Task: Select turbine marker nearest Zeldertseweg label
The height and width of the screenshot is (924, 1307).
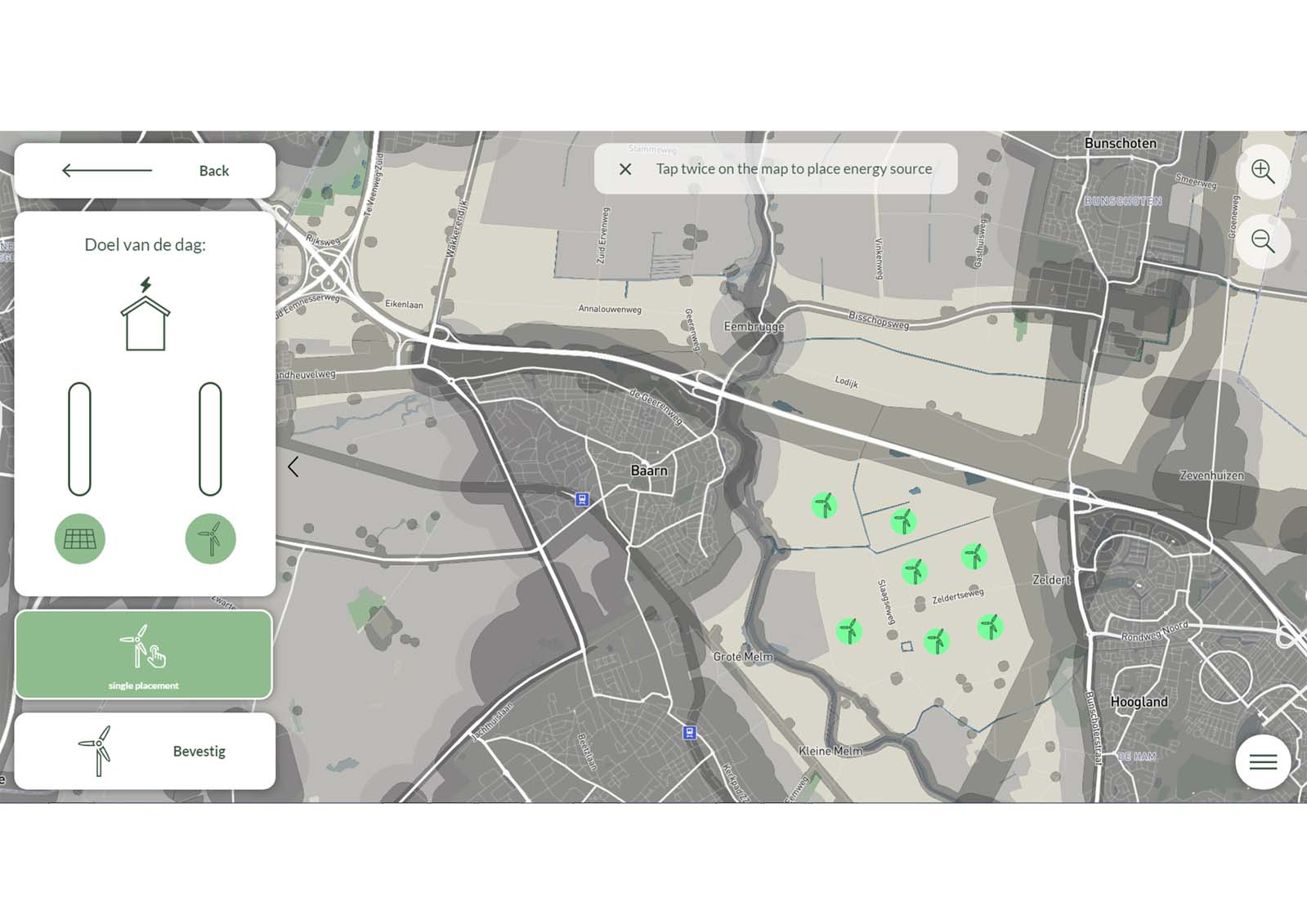Action: point(974,556)
